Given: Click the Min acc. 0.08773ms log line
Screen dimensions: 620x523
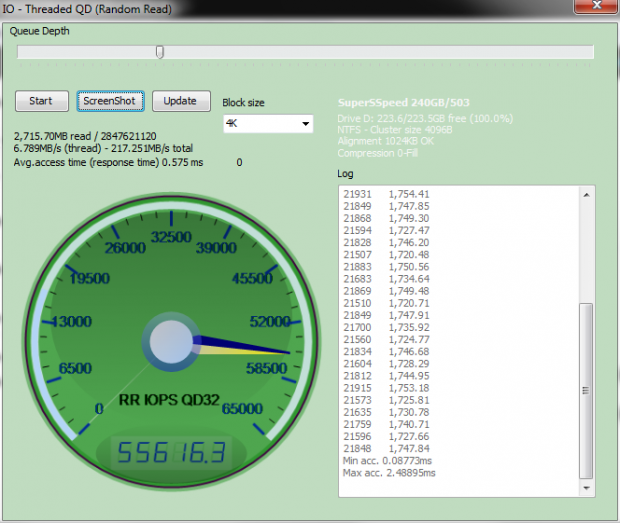Looking at the screenshot, I should pos(387,461).
